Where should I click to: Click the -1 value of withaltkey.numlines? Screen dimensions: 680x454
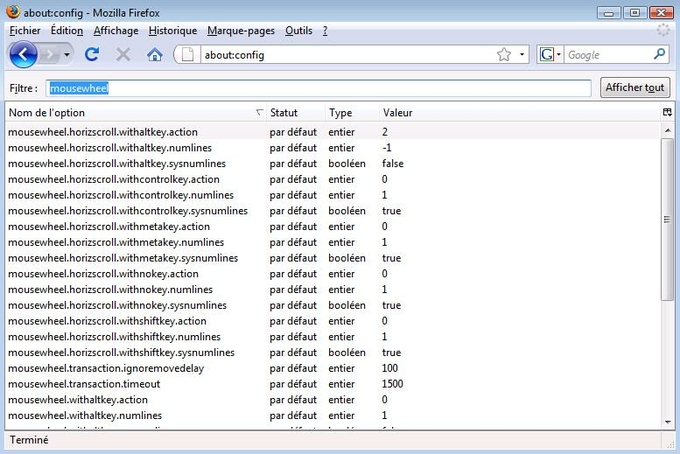[387, 148]
